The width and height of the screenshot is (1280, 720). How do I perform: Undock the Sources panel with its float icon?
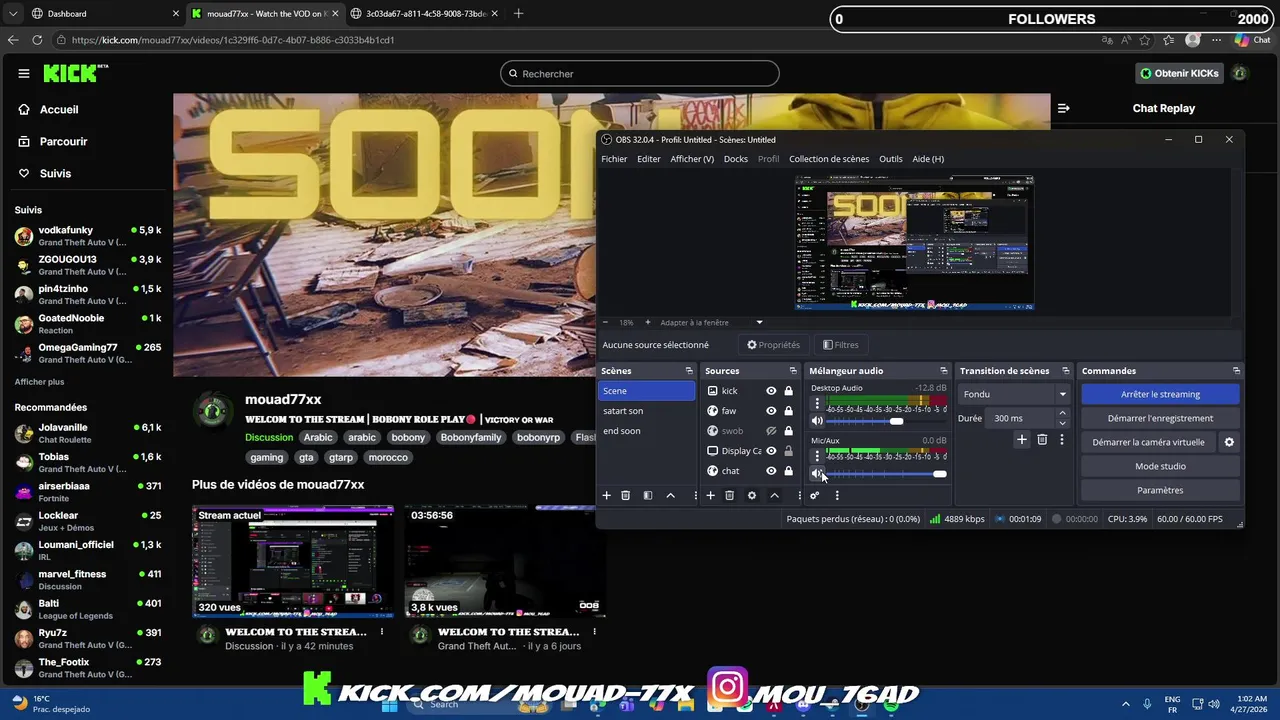tap(793, 371)
